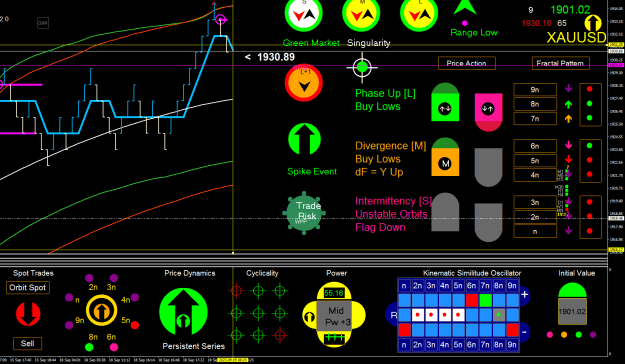The width and height of the screenshot is (625, 364).
Task: Click the orange up arrow beside 7n
Action: coord(568,118)
